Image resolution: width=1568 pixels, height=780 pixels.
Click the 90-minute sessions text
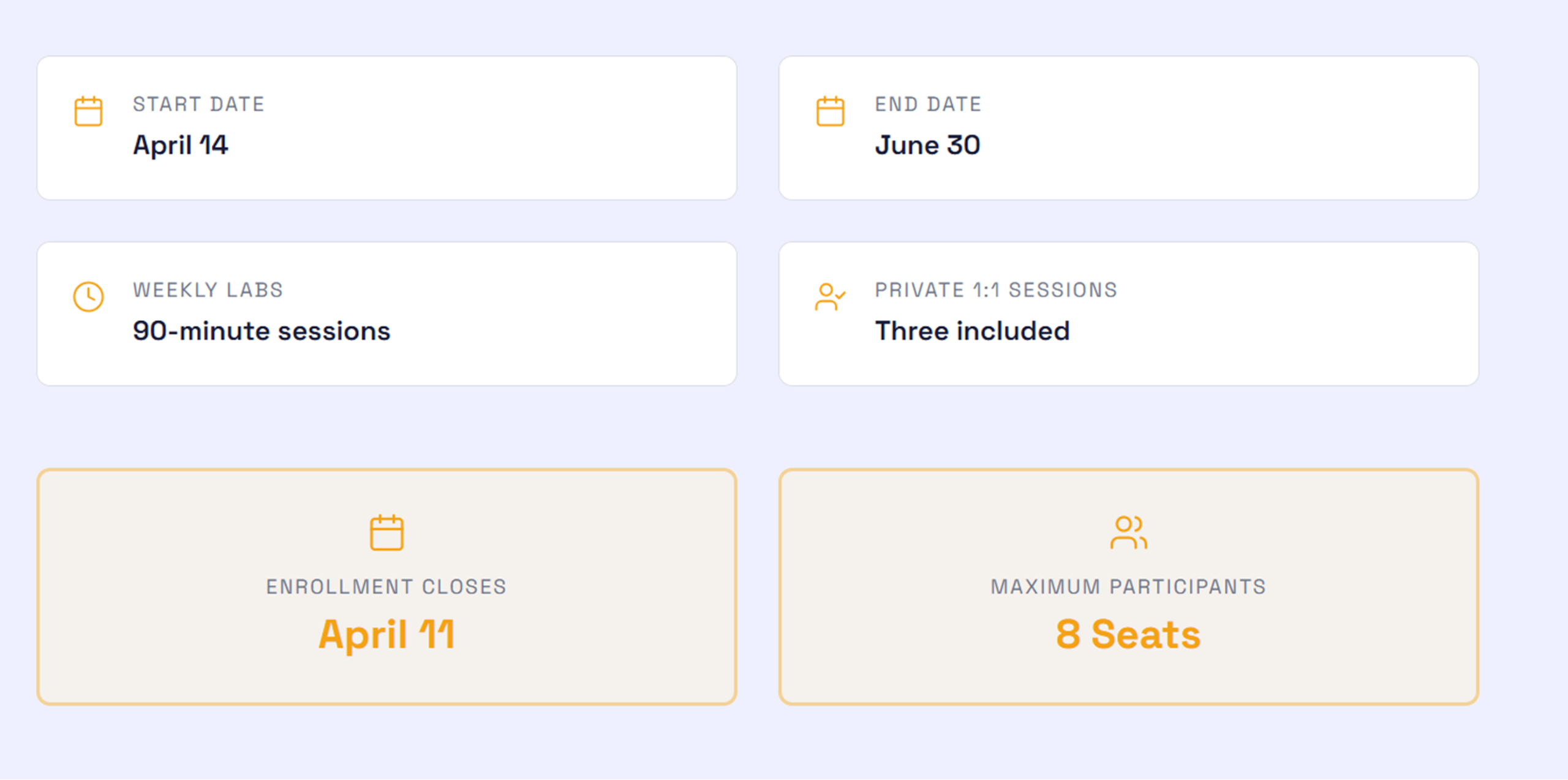coord(262,331)
